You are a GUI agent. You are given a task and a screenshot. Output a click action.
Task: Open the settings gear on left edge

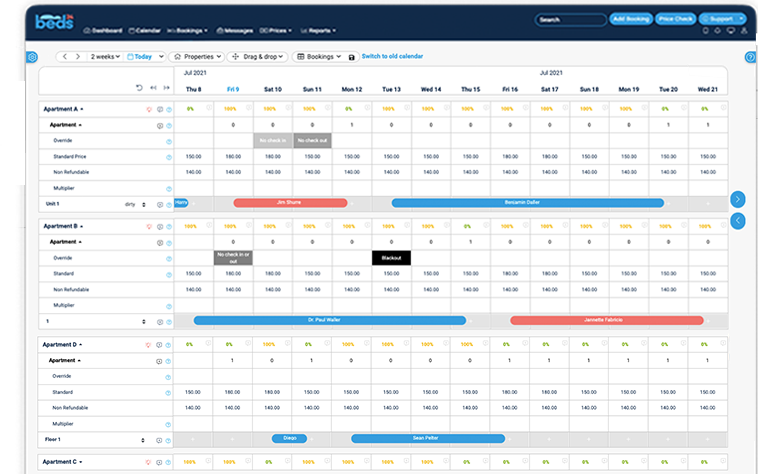click(32, 57)
